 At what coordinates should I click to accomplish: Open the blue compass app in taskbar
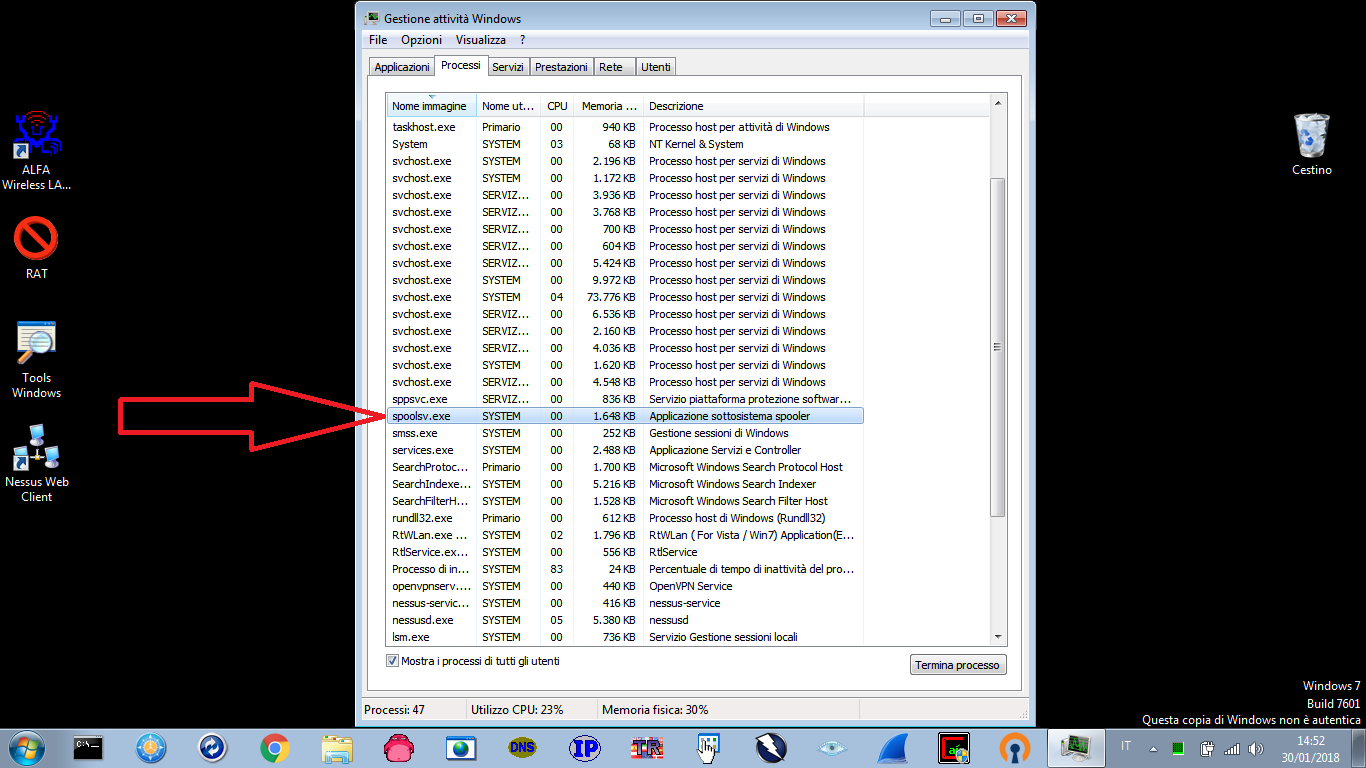coord(151,747)
